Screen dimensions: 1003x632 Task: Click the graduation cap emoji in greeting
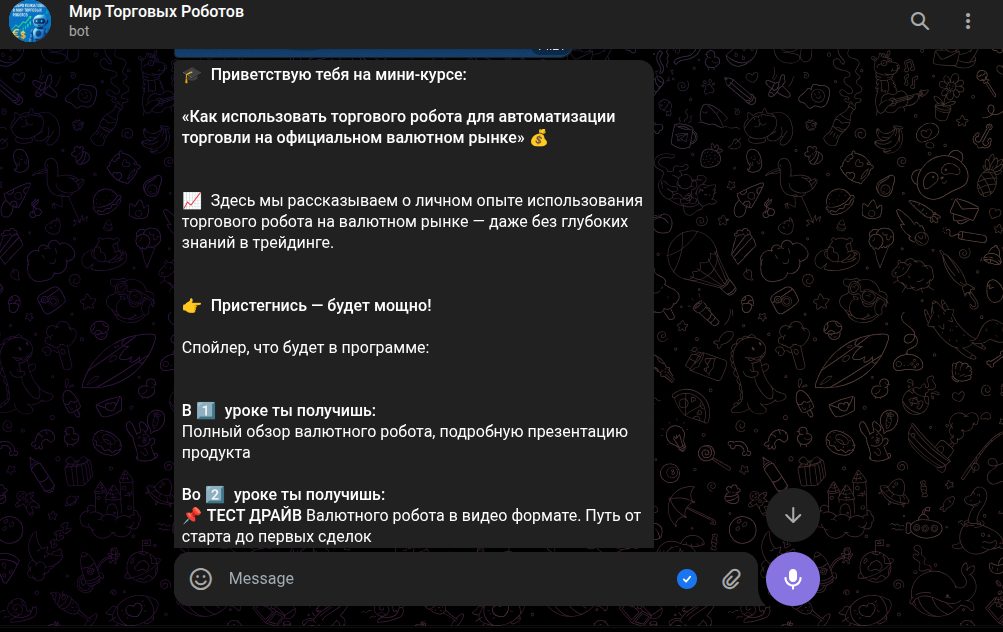point(191,75)
